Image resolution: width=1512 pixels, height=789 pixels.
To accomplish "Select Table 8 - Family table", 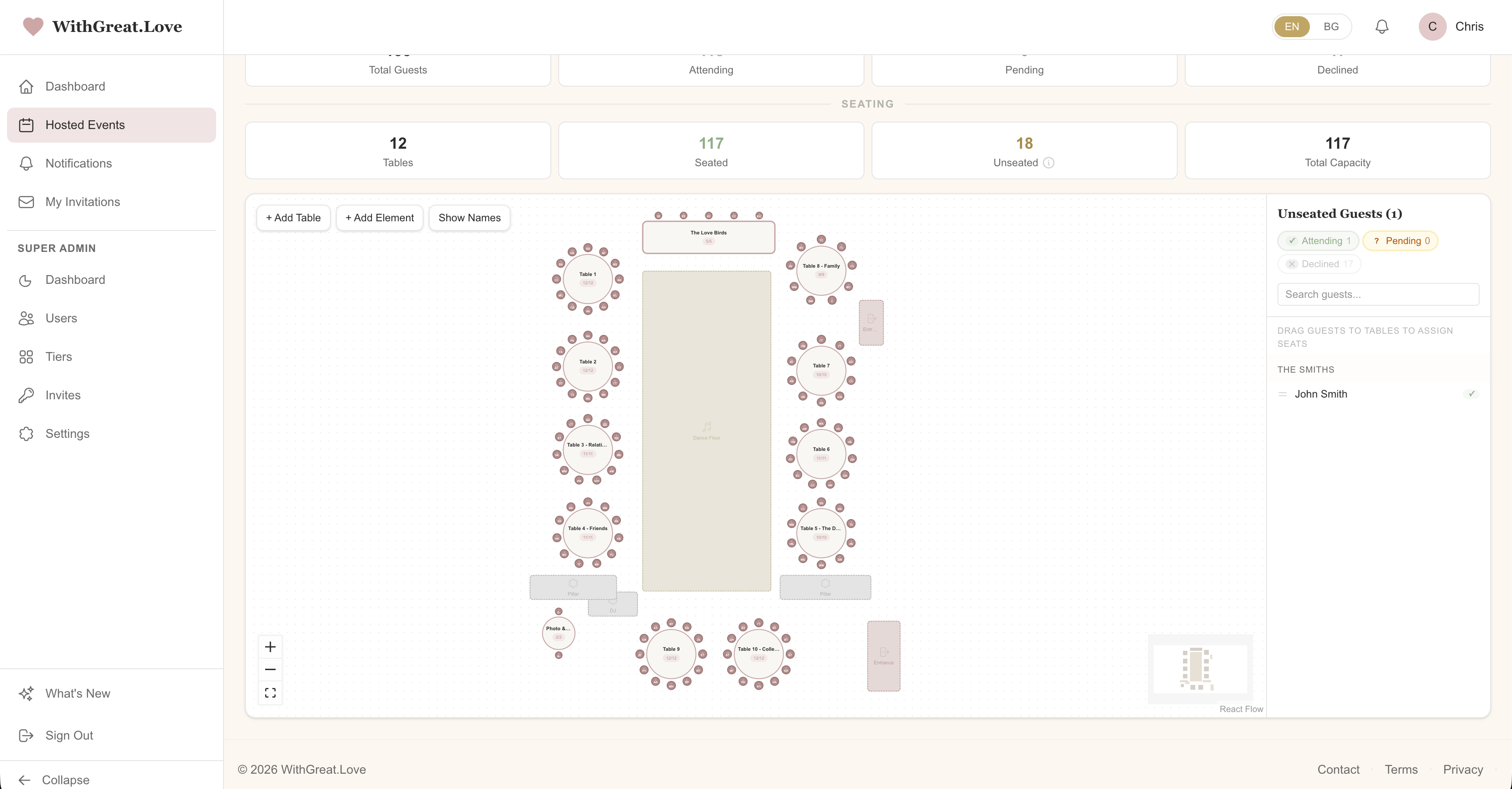I will coord(821,270).
